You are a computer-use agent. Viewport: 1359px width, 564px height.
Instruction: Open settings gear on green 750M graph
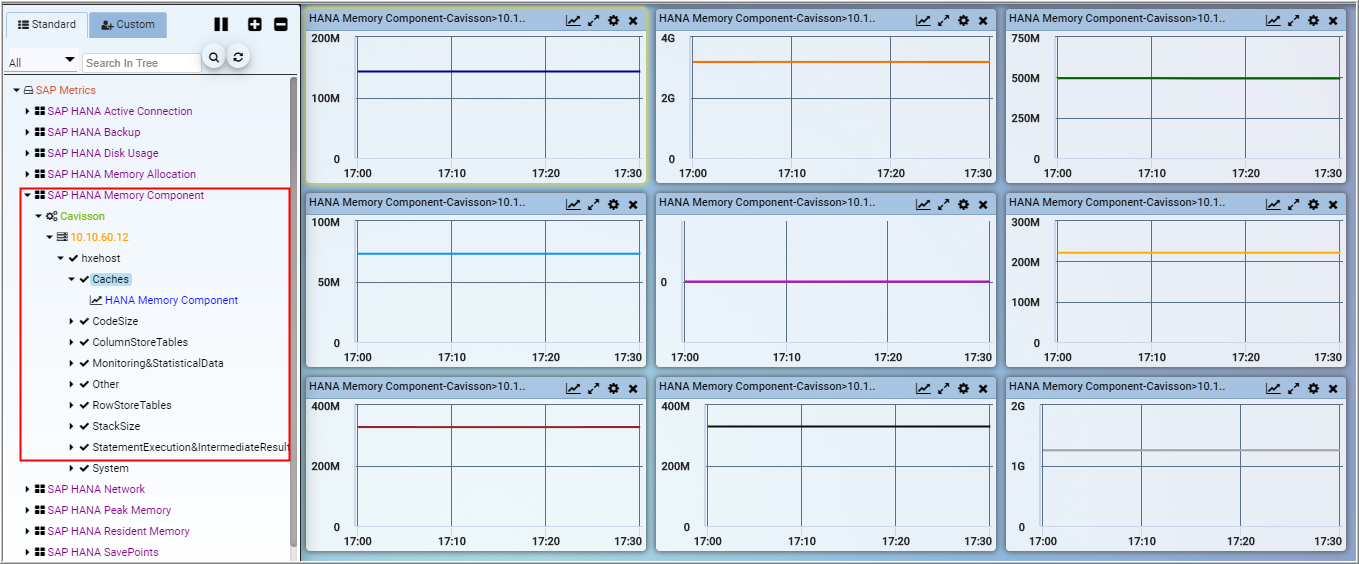[1313, 20]
